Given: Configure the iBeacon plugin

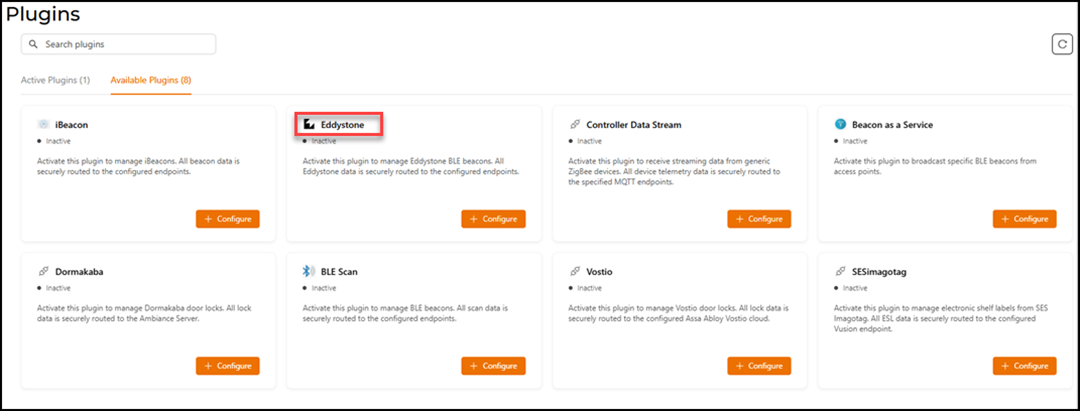Looking at the screenshot, I should point(228,219).
